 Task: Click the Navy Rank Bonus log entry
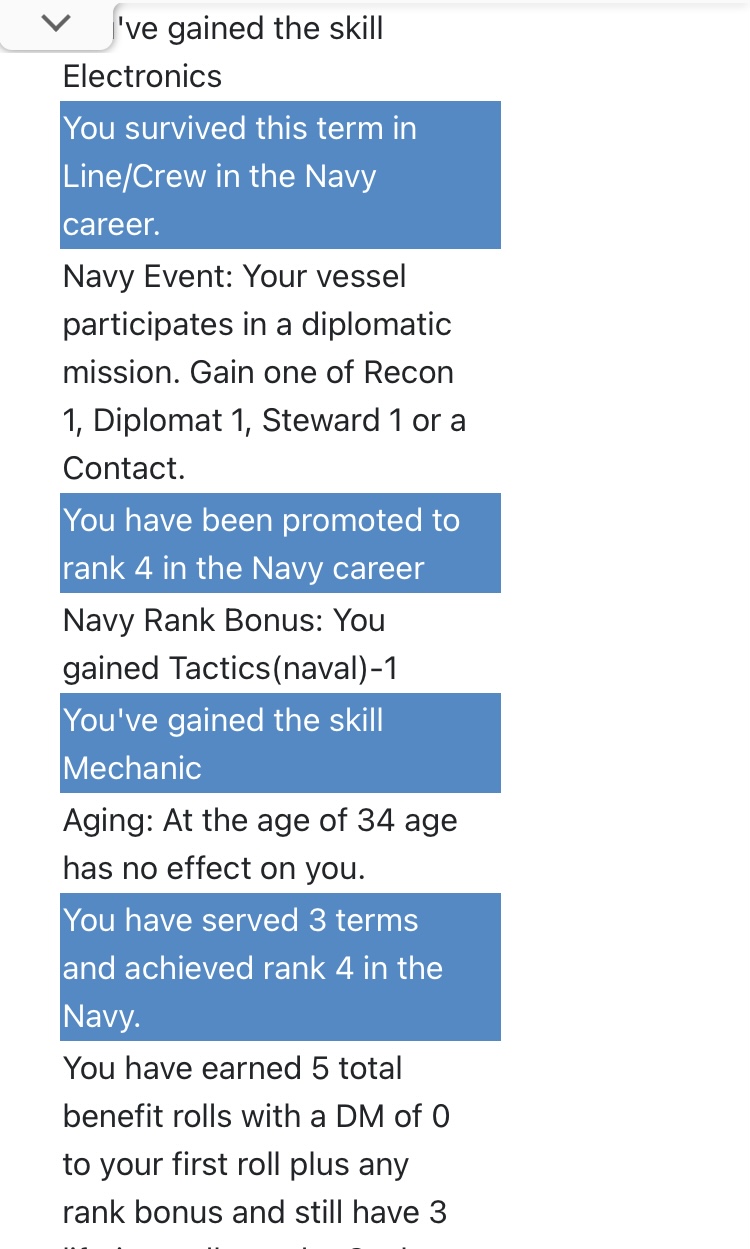click(230, 644)
